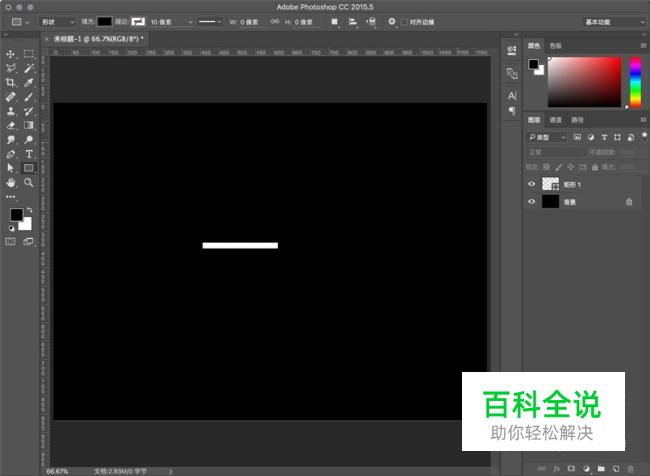650x476 pixels.
Task: Select the Eraser tool
Action: click(10, 125)
